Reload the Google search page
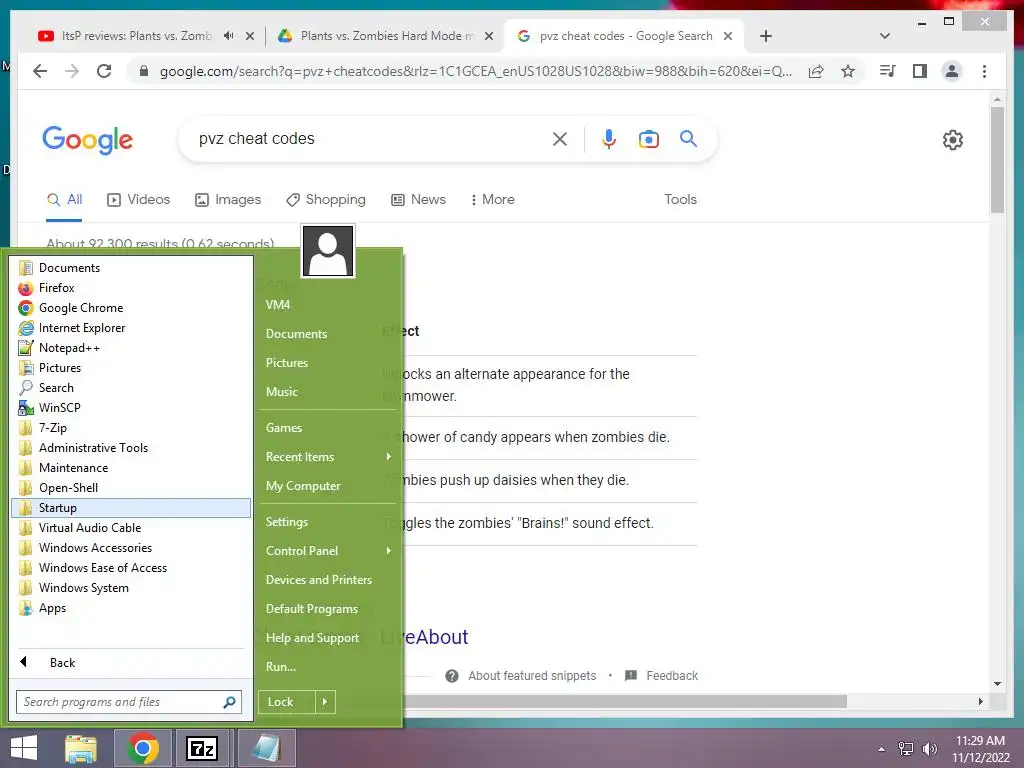This screenshot has height=768, width=1024. (104, 71)
